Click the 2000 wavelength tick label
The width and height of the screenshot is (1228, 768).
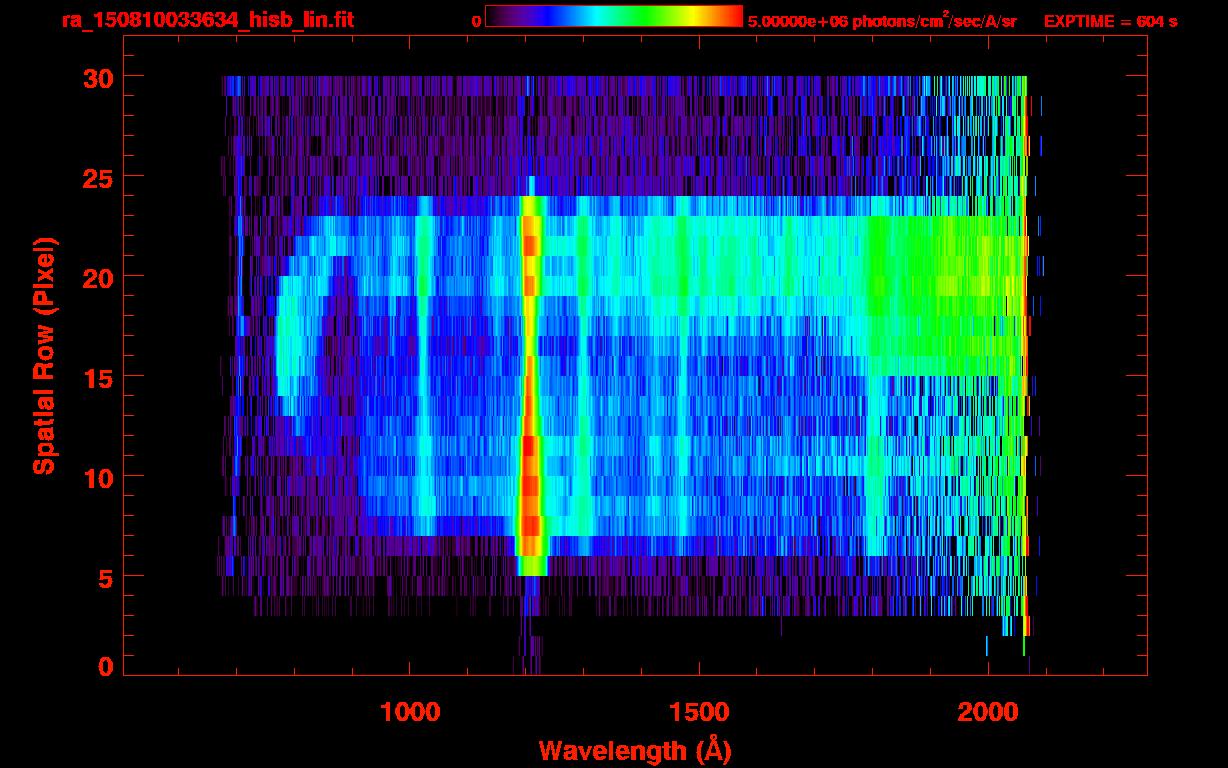tap(988, 712)
